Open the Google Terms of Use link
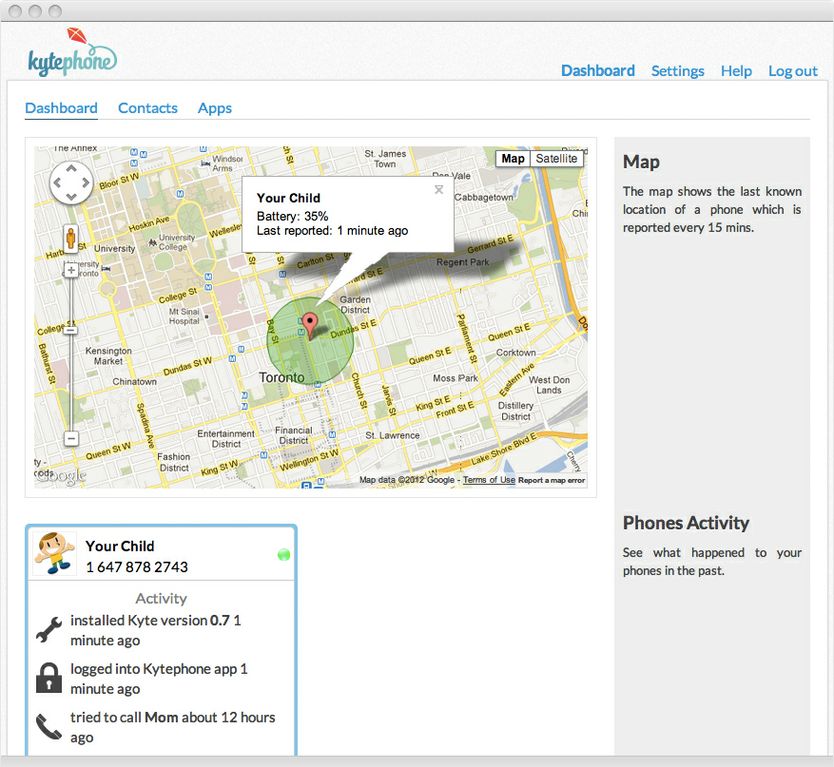834x767 pixels. pyautogui.click(x=489, y=480)
